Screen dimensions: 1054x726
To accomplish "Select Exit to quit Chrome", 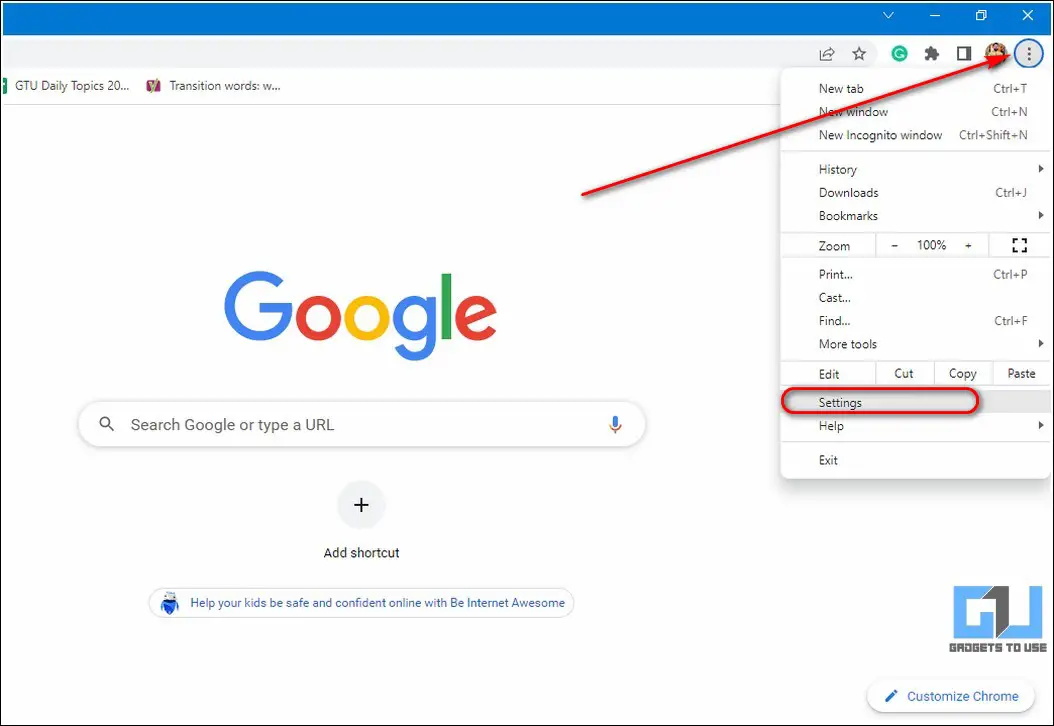I will (x=915, y=460).
